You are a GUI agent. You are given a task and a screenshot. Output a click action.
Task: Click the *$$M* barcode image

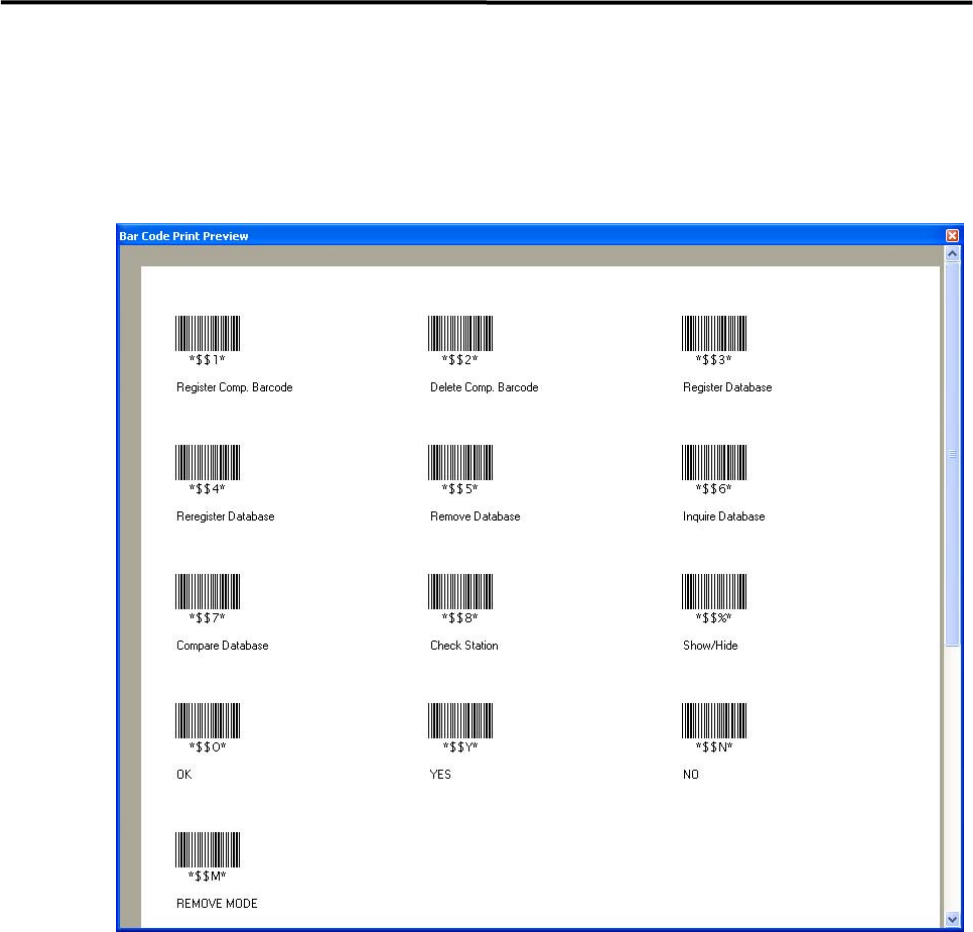207,849
